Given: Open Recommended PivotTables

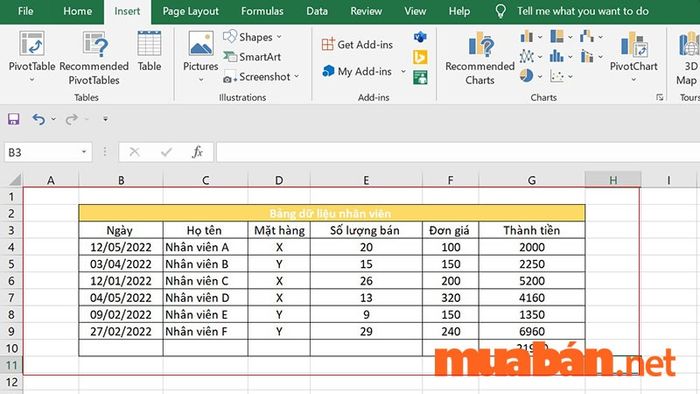Looking at the screenshot, I should tap(94, 58).
